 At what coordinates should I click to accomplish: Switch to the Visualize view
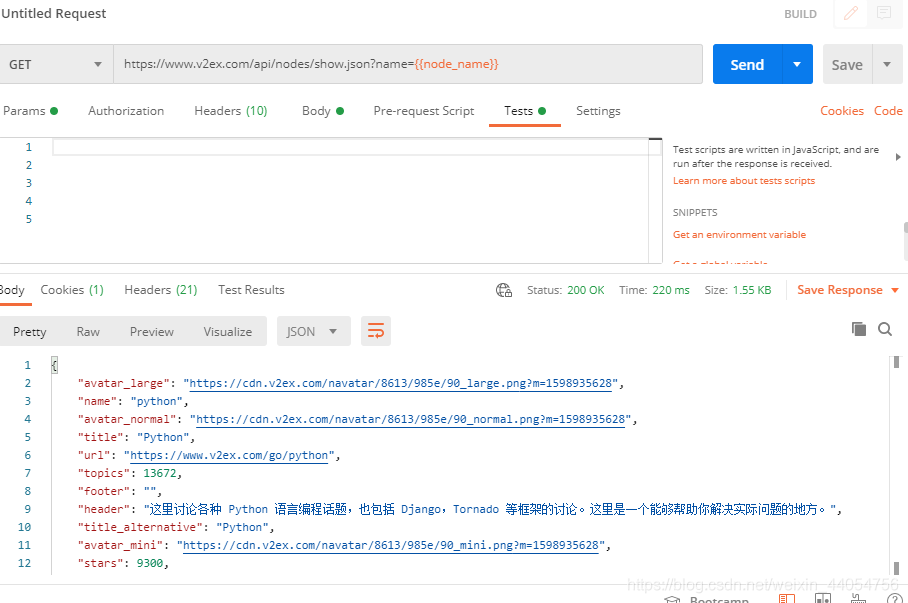(228, 331)
